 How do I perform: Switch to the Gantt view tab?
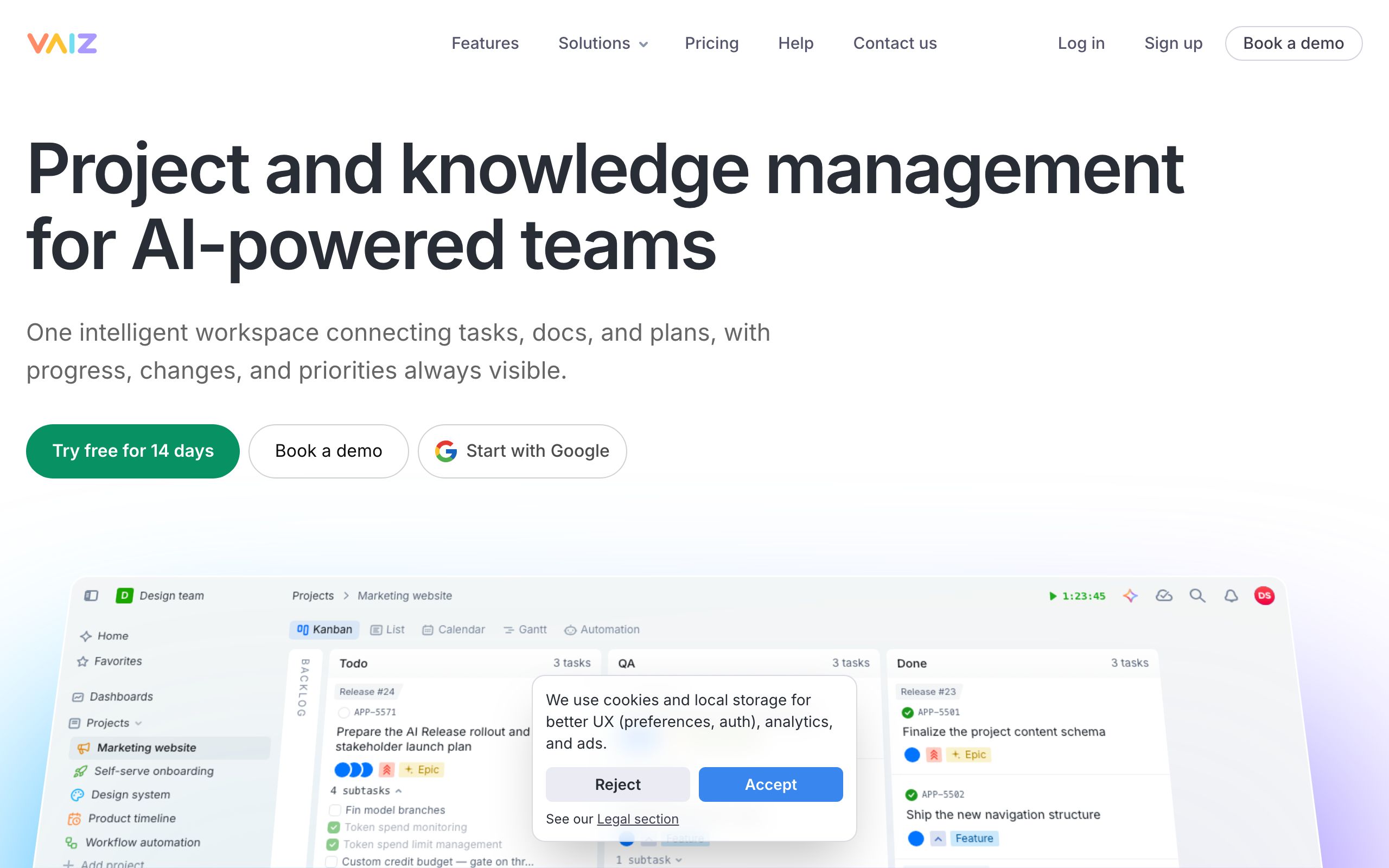click(x=525, y=630)
